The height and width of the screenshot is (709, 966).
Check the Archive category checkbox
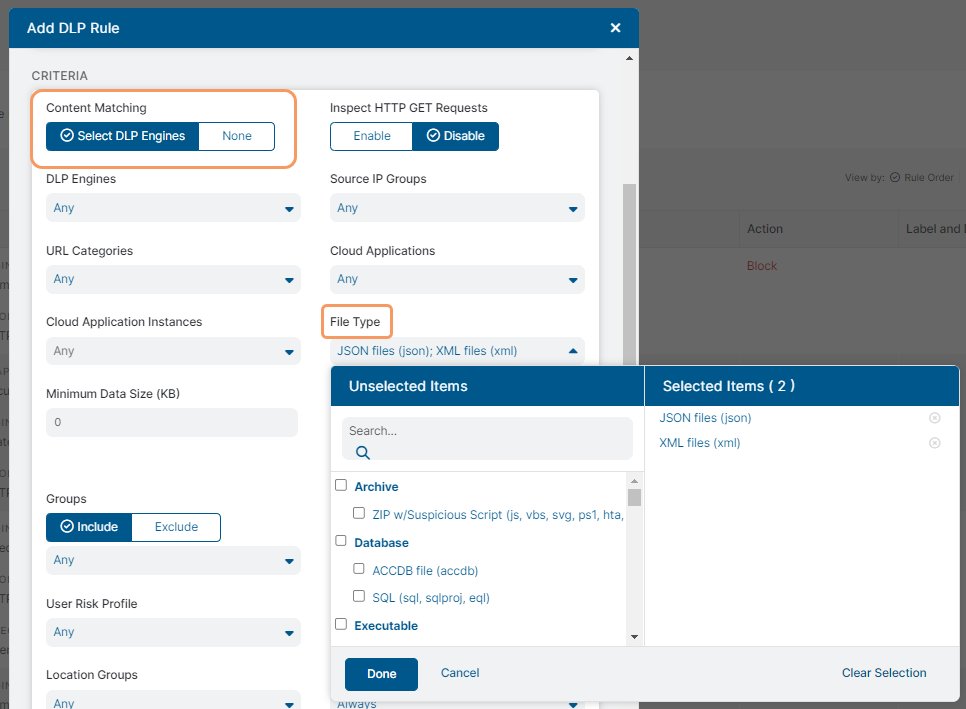coord(341,486)
